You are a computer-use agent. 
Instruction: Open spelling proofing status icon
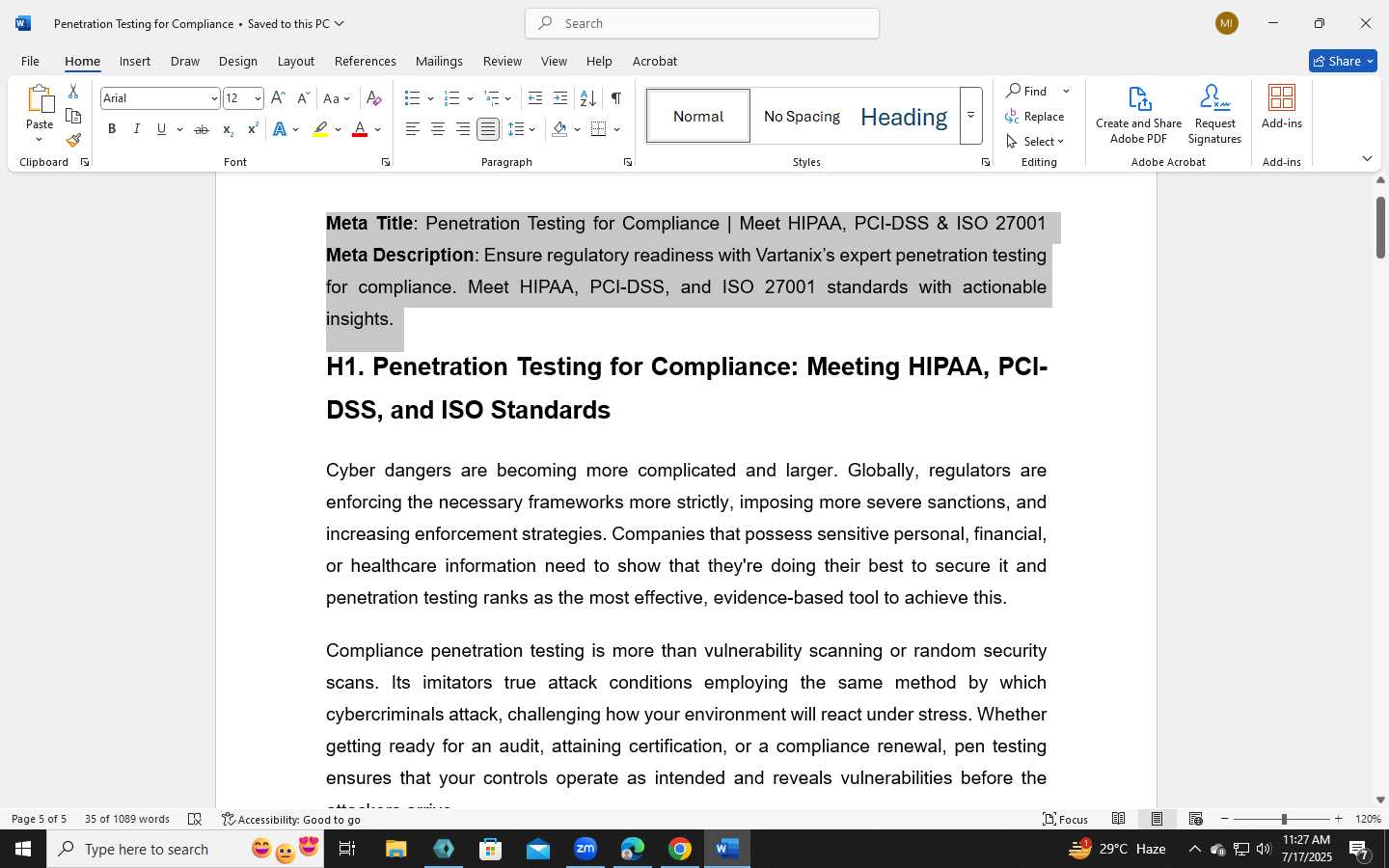tap(195, 819)
